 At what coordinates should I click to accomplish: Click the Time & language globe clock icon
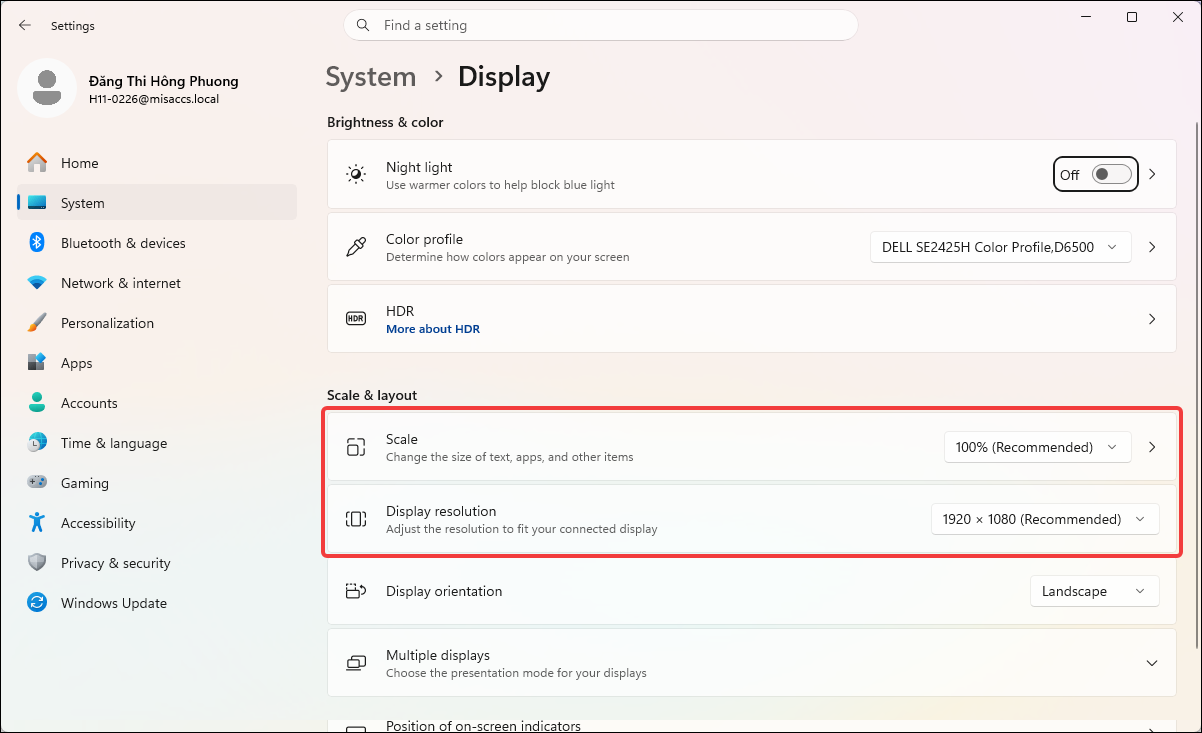pyautogui.click(x=37, y=443)
